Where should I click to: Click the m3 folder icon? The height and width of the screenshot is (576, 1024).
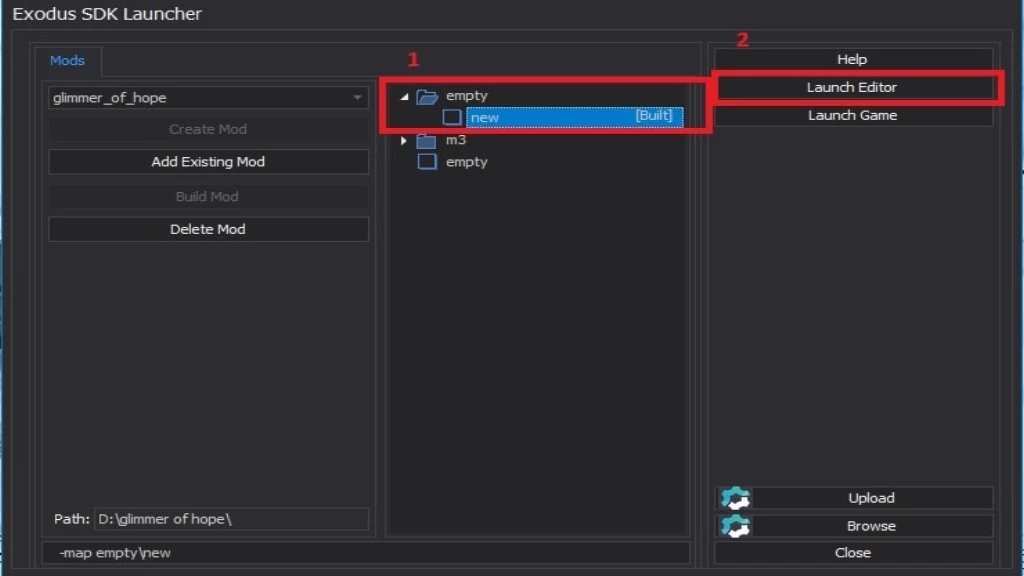pyautogui.click(x=426, y=140)
